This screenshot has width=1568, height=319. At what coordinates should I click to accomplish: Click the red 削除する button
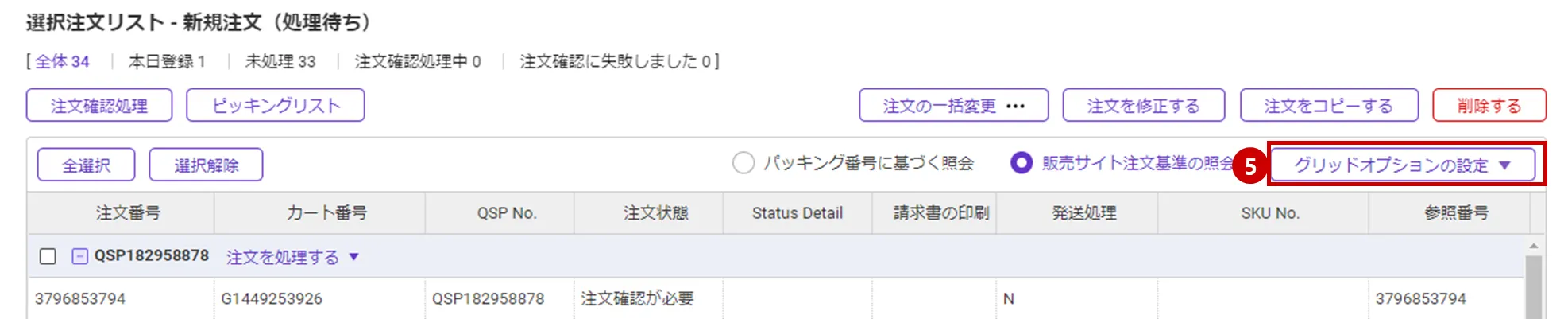point(1489,106)
